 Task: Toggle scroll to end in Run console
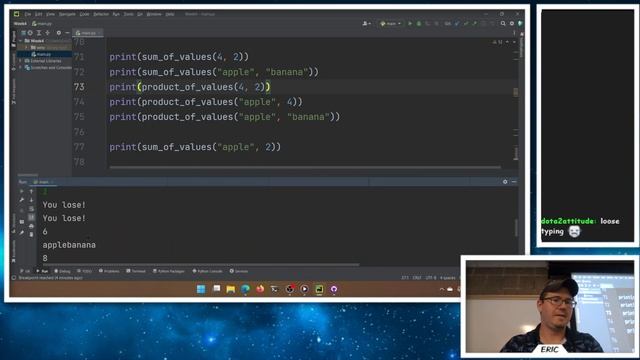[31, 218]
